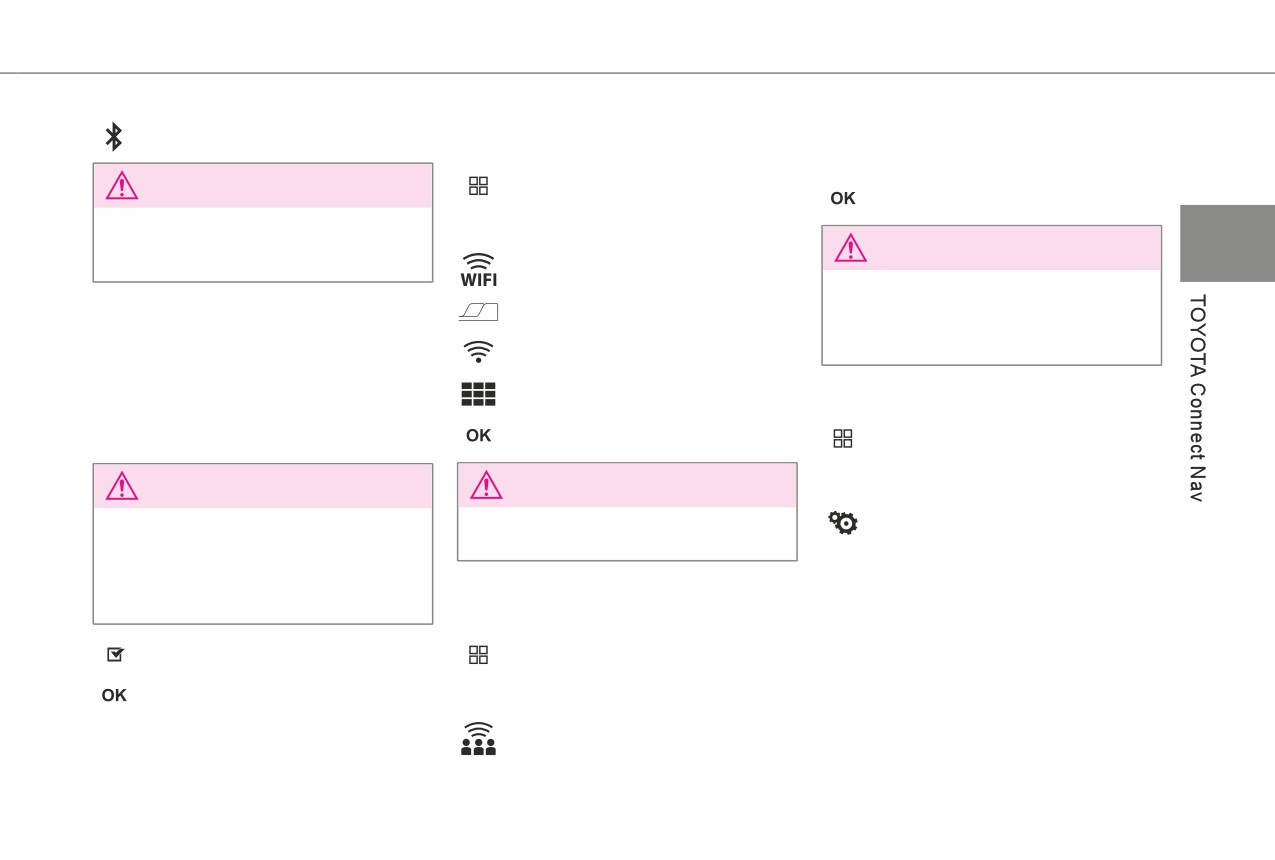Select the grey section tab marker
Screen dimensions: 1275x860
[1227, 243]
